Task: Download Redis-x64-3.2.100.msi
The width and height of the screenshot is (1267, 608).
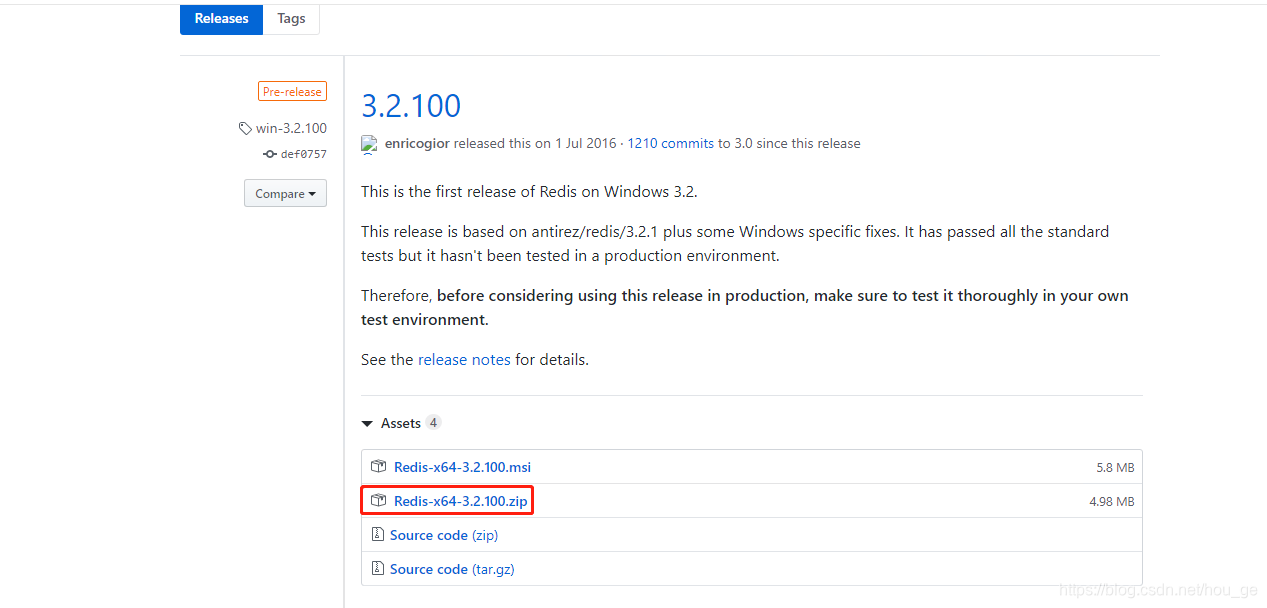Action: click(462, 467)
